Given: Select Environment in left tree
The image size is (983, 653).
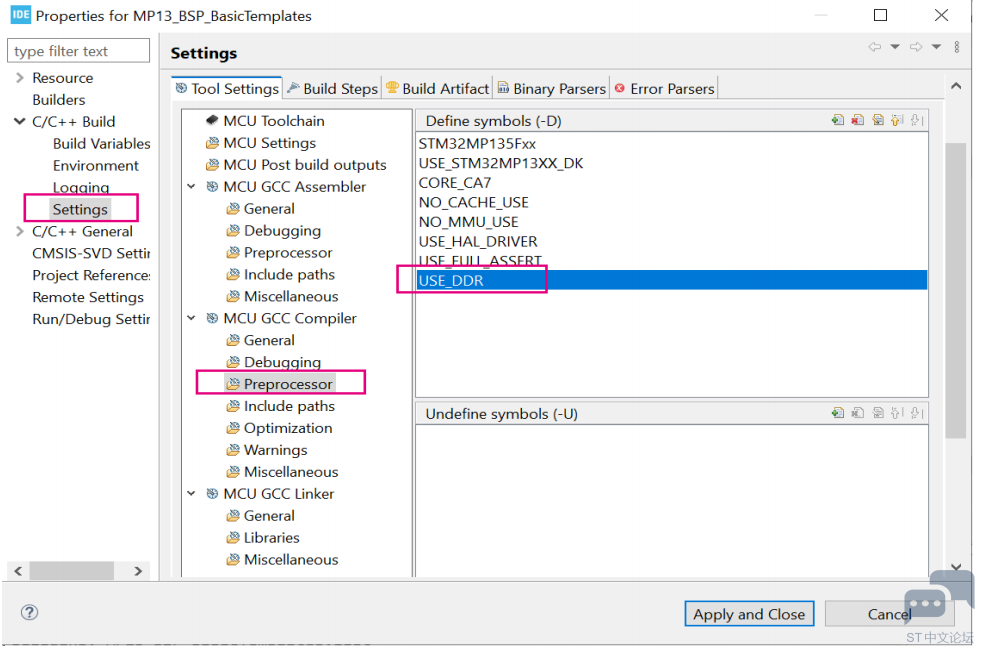Looking at the screenshot, I should pos(96,165).
